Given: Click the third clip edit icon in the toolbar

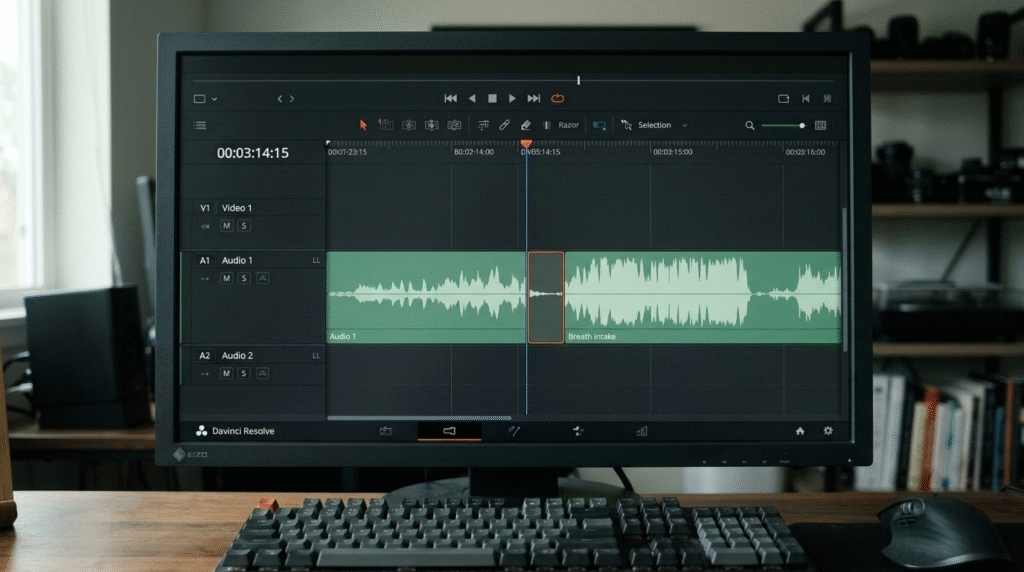Looking at the screenshot, I should pyautogui.click(x=432, y=125).
